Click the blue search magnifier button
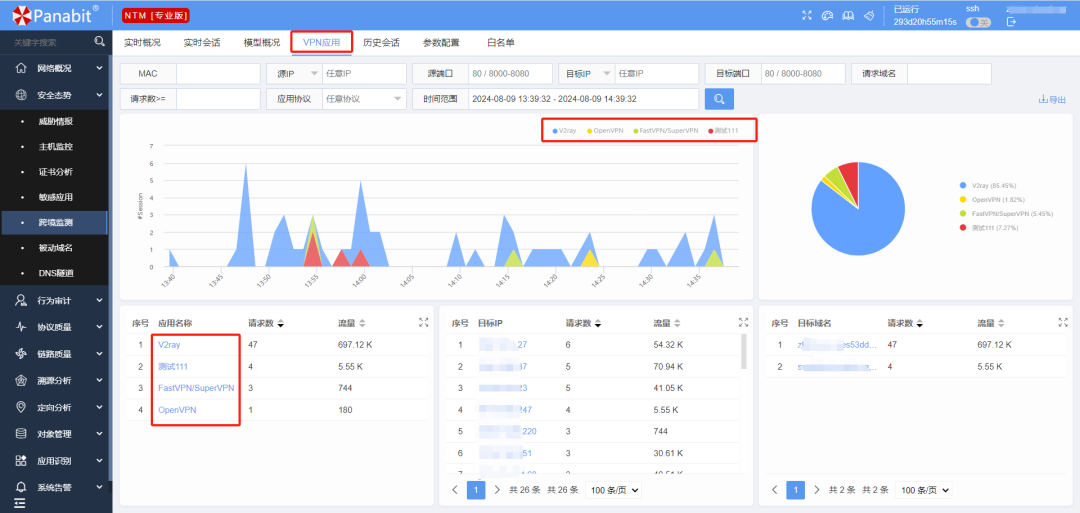This screenshot has height=513, width=1080. coord(719,98)
